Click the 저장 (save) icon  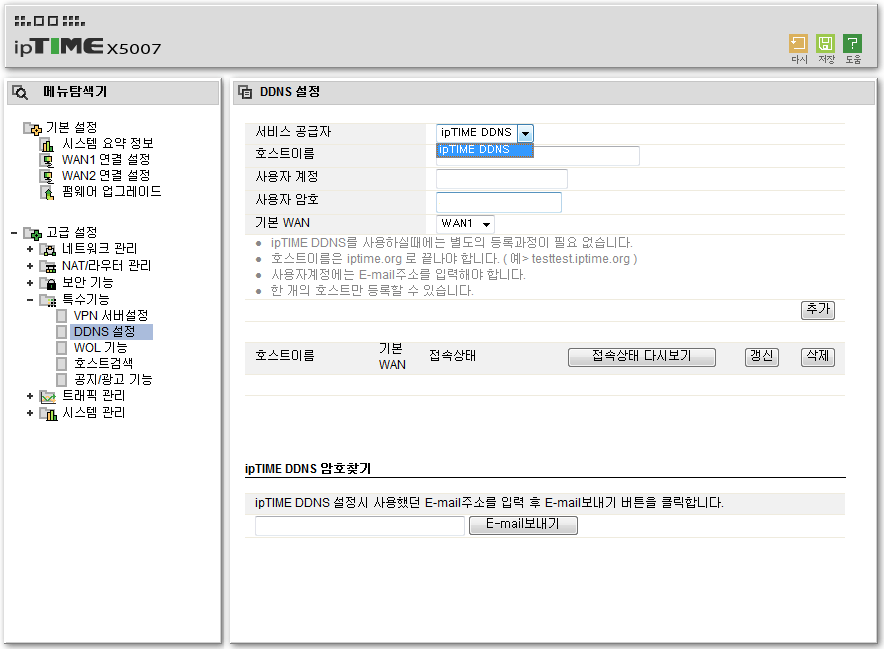coord(825,44)
